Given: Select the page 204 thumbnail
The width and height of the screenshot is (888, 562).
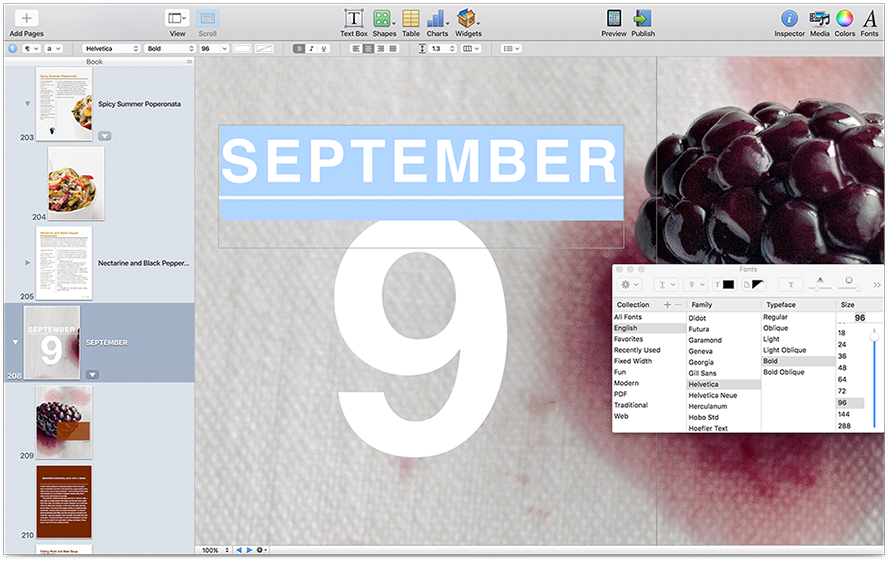Looking at the screenshot, I should coord(76,183).
